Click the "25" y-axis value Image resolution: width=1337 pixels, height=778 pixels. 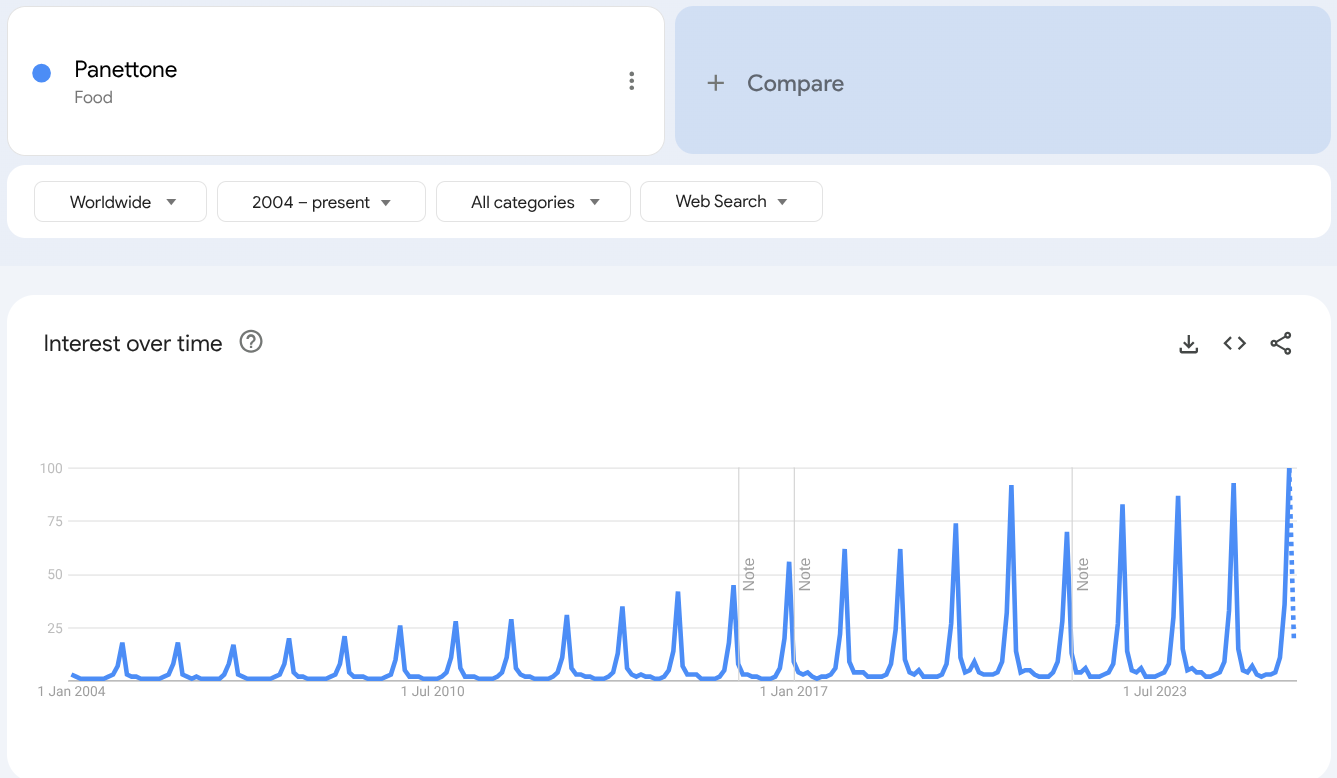pyautogui.click(x=55, y=628)
